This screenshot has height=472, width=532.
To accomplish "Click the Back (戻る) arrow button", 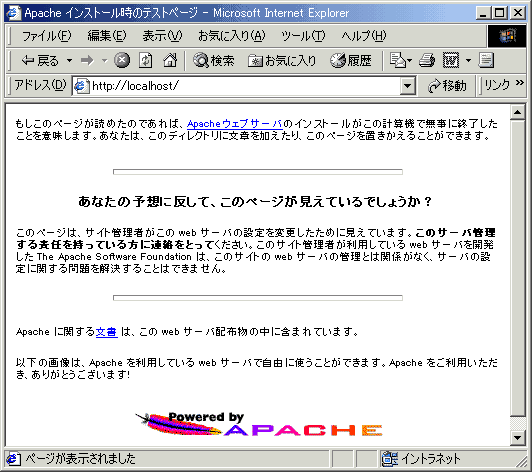I will pyautogui.click(x=40, y=61).
